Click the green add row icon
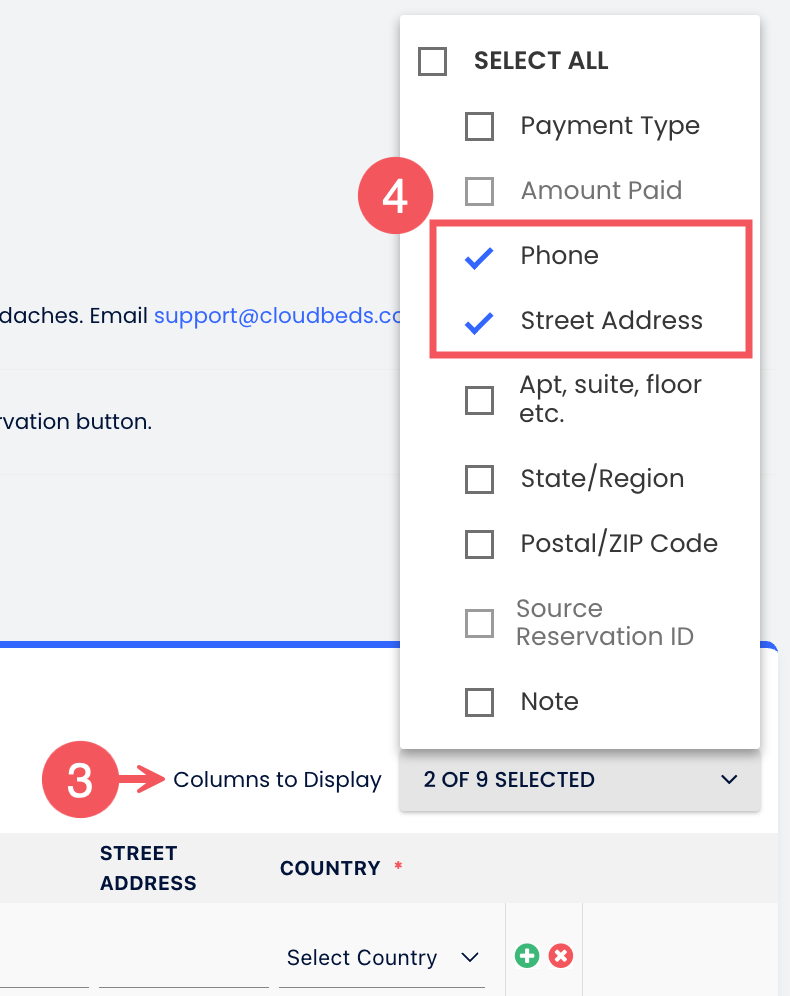The height and width of the screenshot is (996, 790). point(527,956)
